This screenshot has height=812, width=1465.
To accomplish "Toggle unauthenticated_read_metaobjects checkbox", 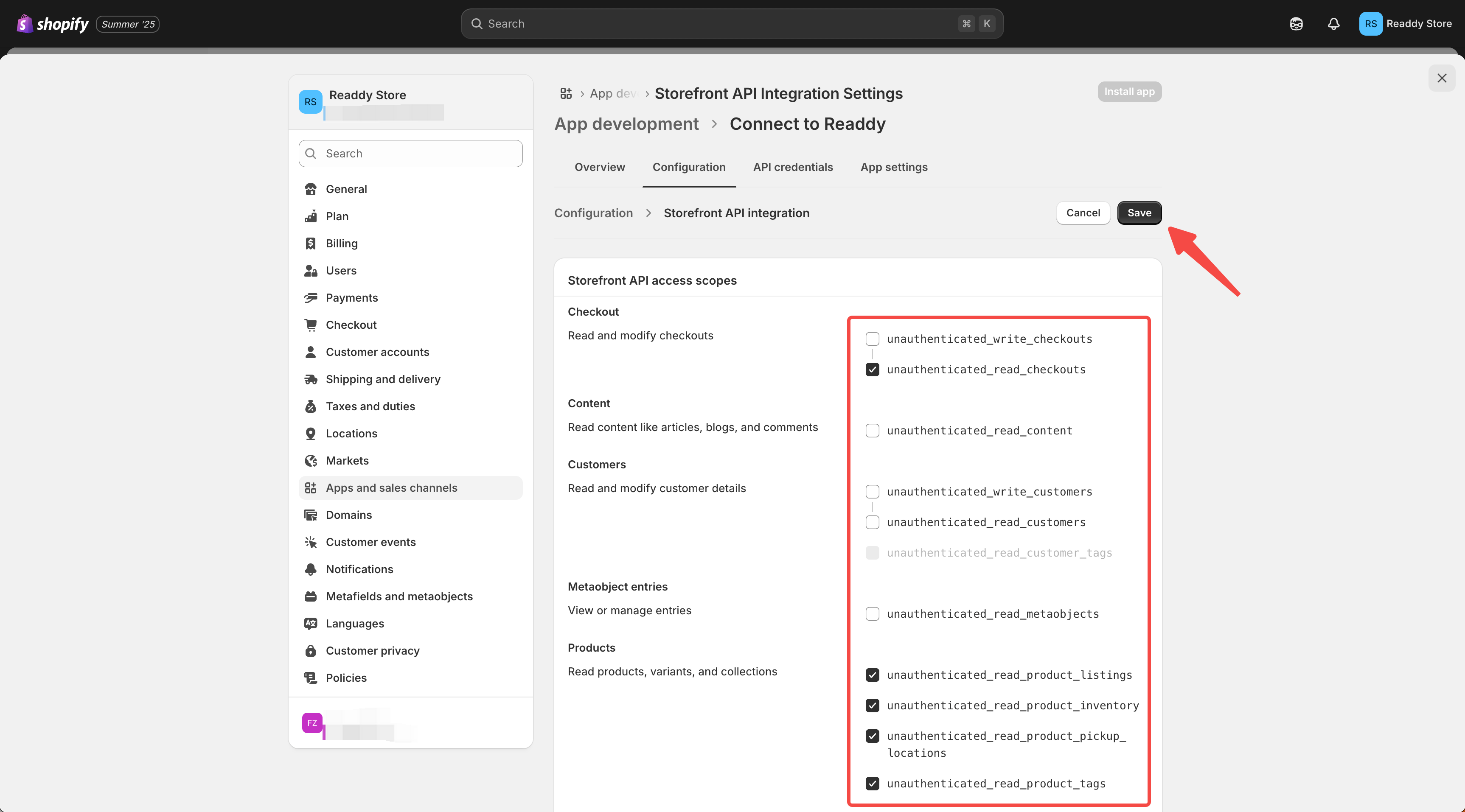I will 872,614.
